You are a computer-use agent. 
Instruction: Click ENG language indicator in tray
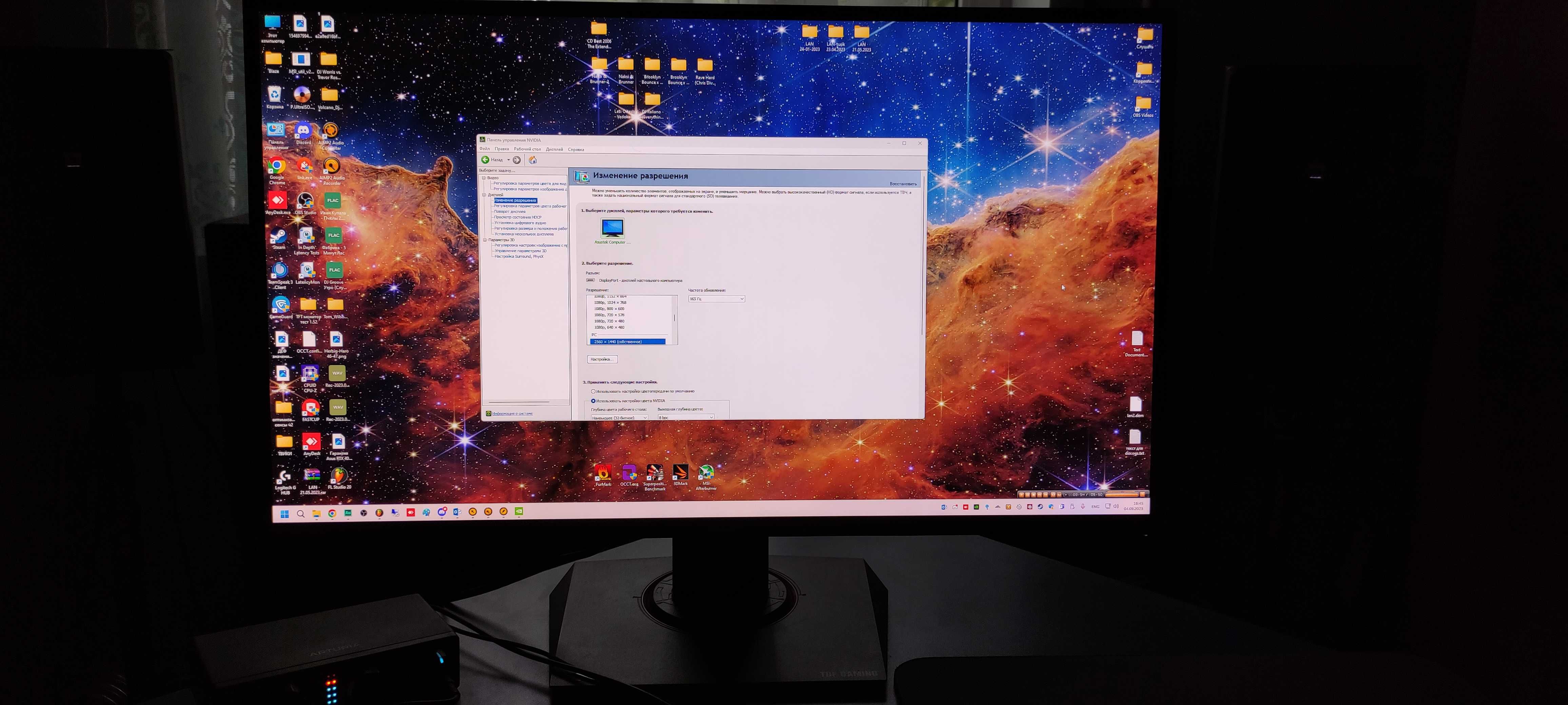(x=1095, y=507)
